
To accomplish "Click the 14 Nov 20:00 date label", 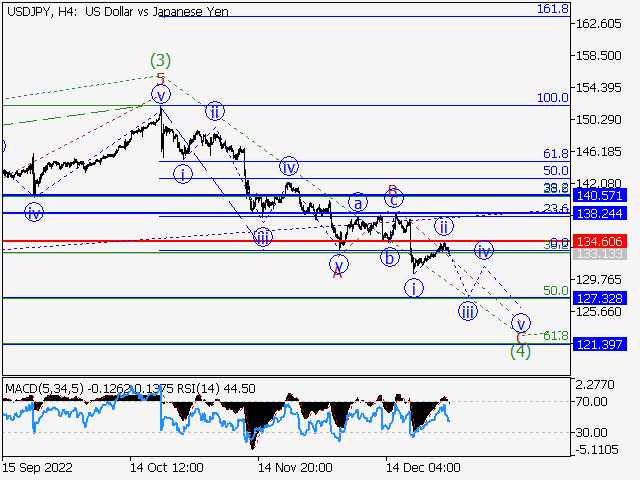I will [x=296, y=467].
